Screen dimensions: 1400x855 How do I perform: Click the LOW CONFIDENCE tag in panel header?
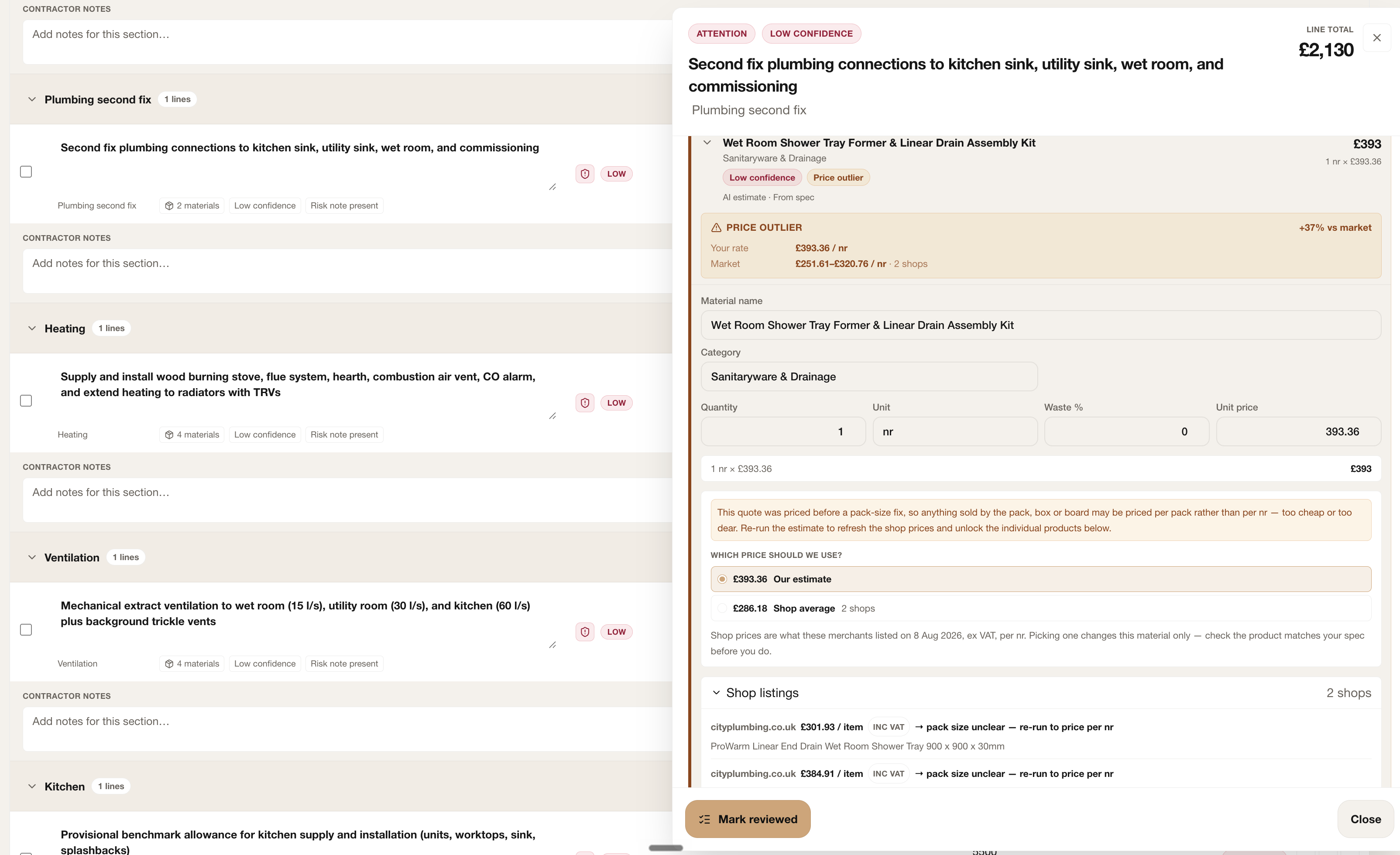click(811, 34)
